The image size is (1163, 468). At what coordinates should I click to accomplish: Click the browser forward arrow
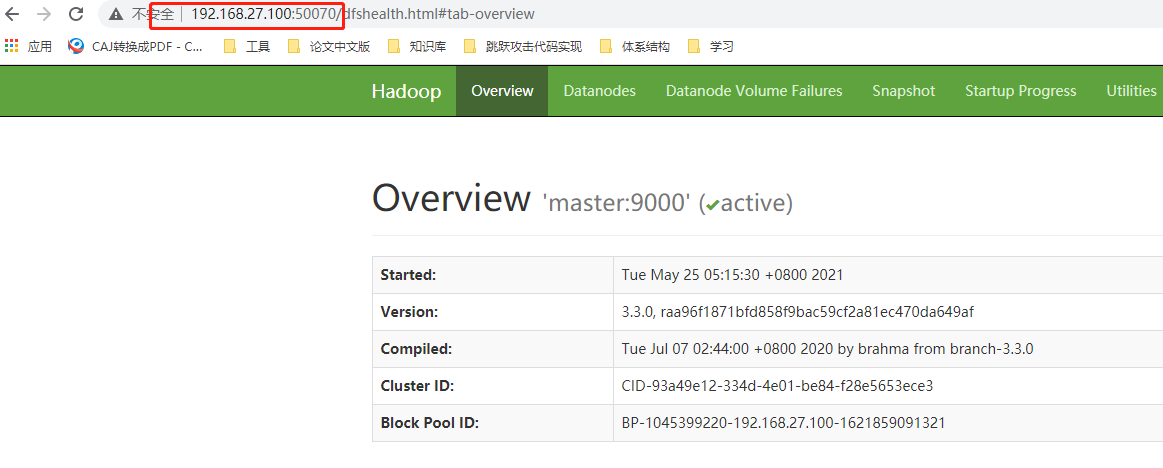44,13
